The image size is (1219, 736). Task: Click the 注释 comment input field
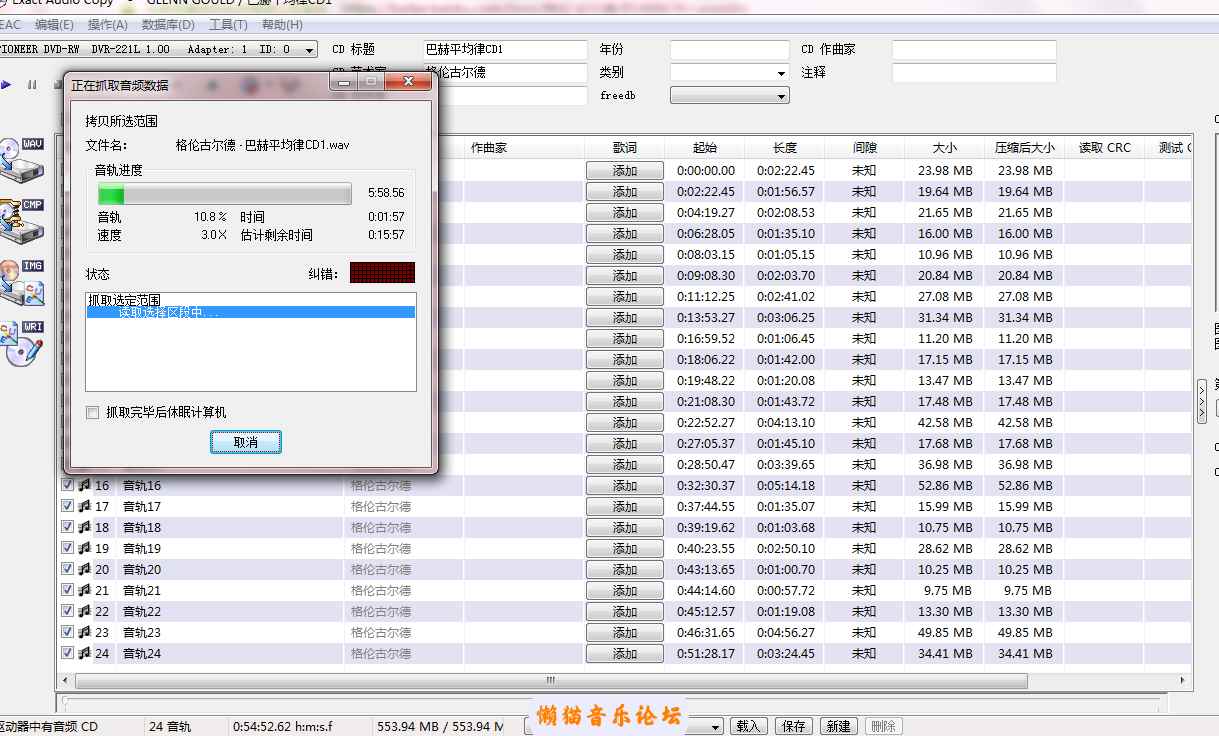pyautogui.click(x=974, y=73)
